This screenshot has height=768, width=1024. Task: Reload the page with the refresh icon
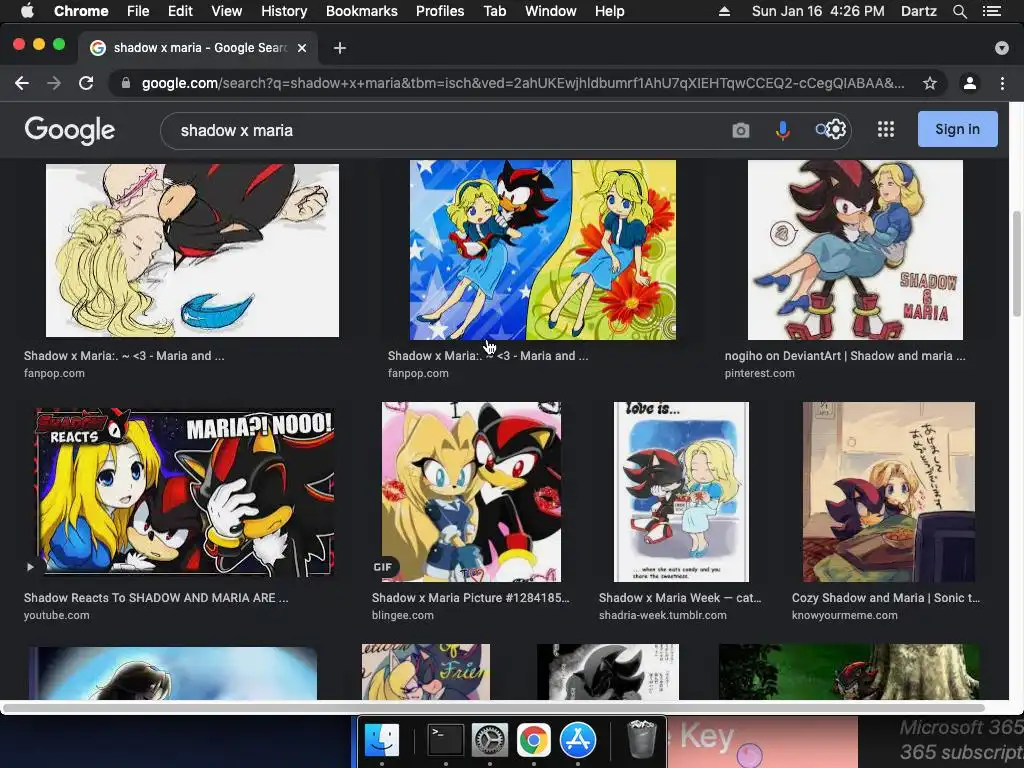(x=86, y=83)
